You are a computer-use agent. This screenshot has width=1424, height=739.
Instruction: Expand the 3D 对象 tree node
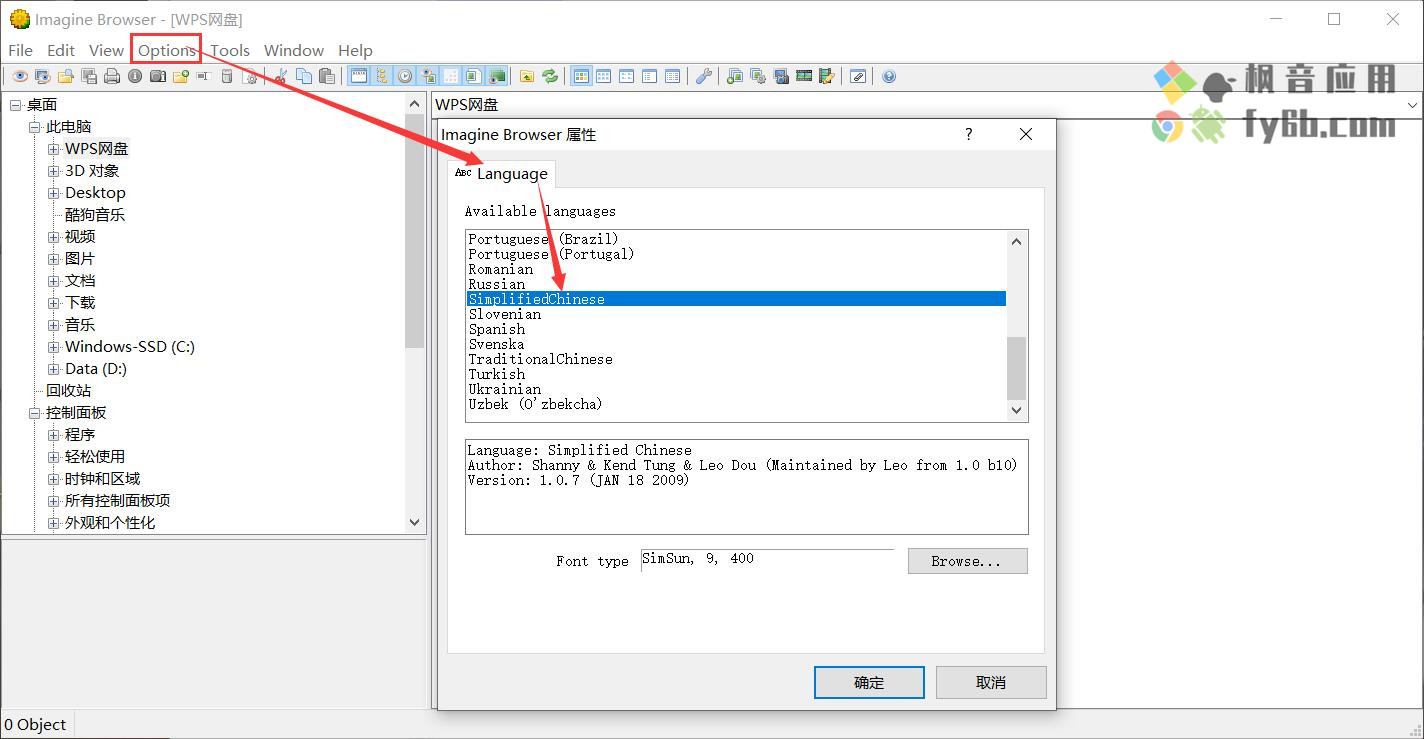[54, 171]
